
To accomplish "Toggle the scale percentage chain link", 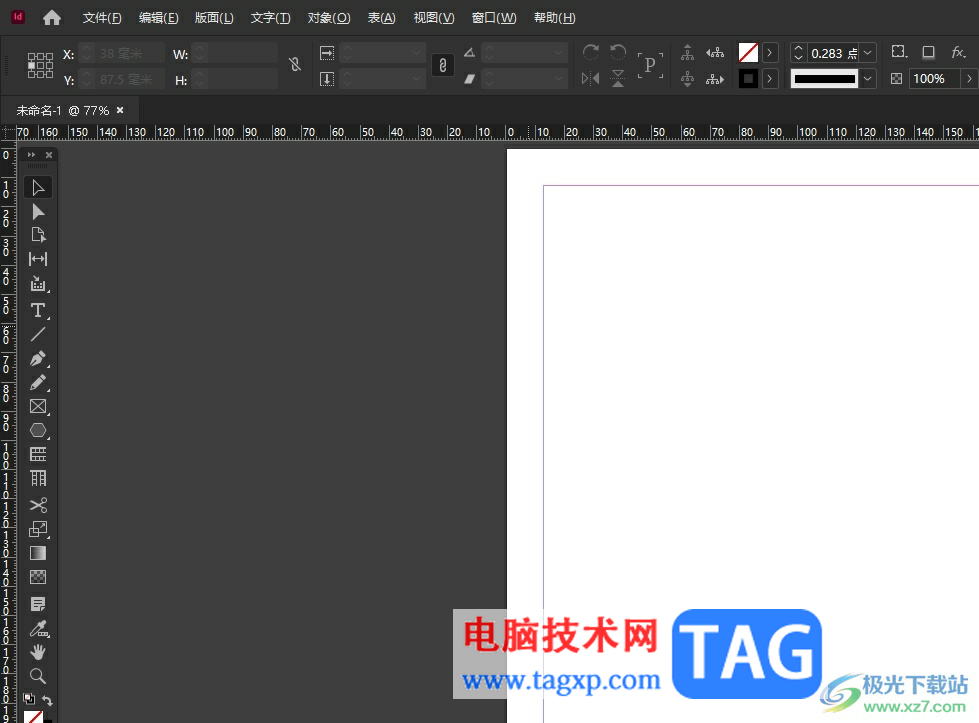I will (443, 65).
